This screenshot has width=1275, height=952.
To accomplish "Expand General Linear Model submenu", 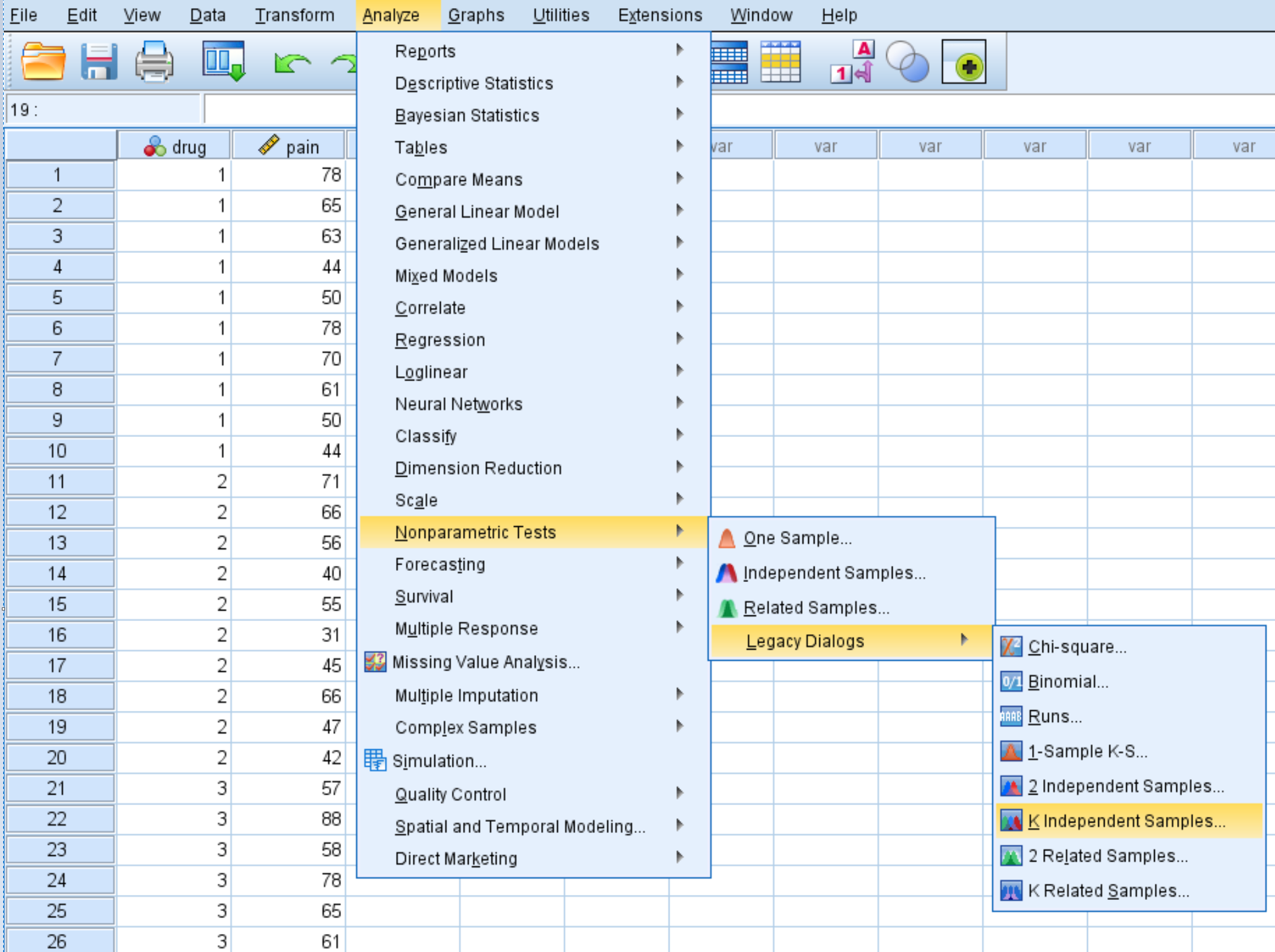I will (680, 210).
